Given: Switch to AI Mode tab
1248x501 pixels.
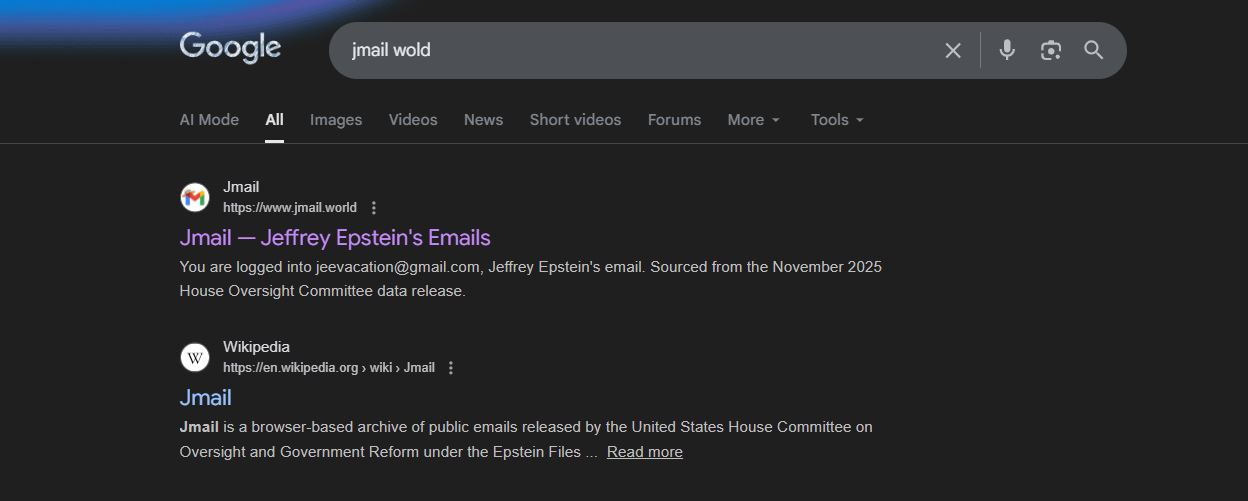Looking at the screenshot, I should 209,120.
